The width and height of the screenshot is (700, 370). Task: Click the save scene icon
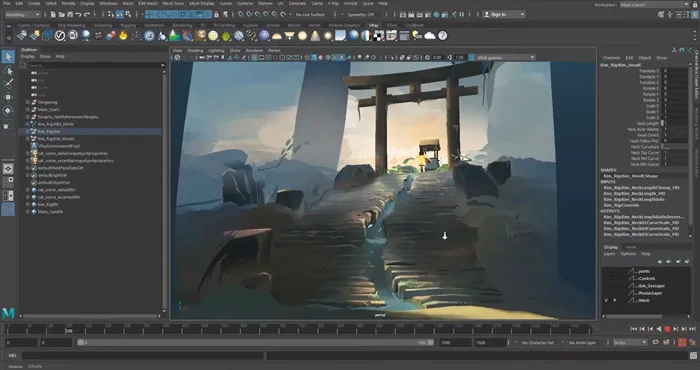coord(70,15)
